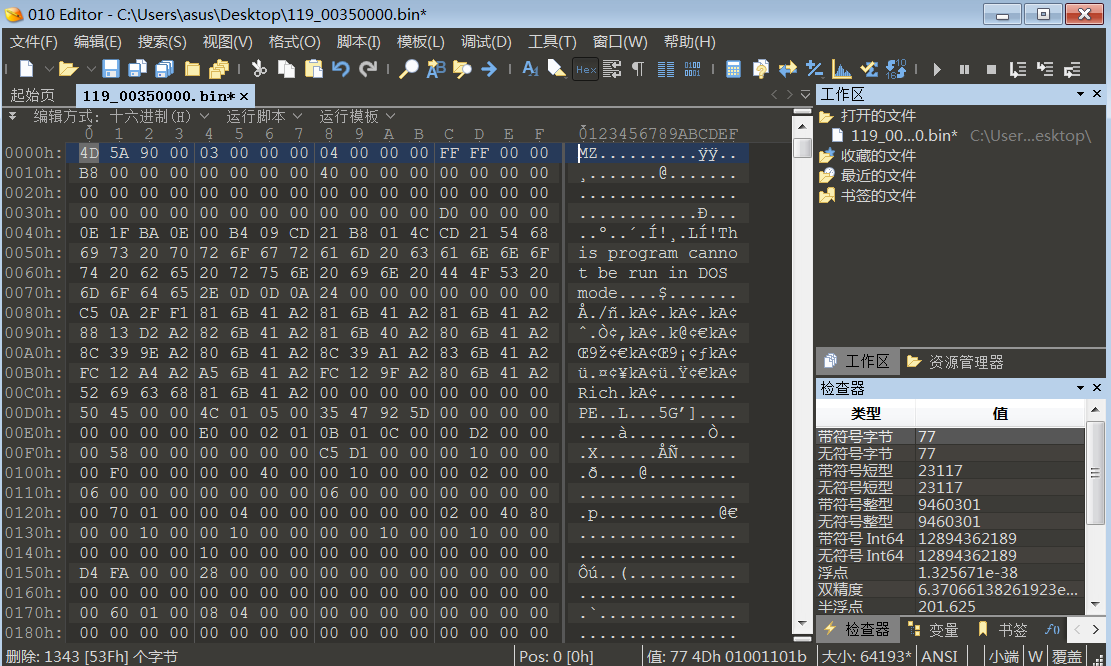Click the Redo arrow icon
1111x666 pixels.
coord(368,69)
